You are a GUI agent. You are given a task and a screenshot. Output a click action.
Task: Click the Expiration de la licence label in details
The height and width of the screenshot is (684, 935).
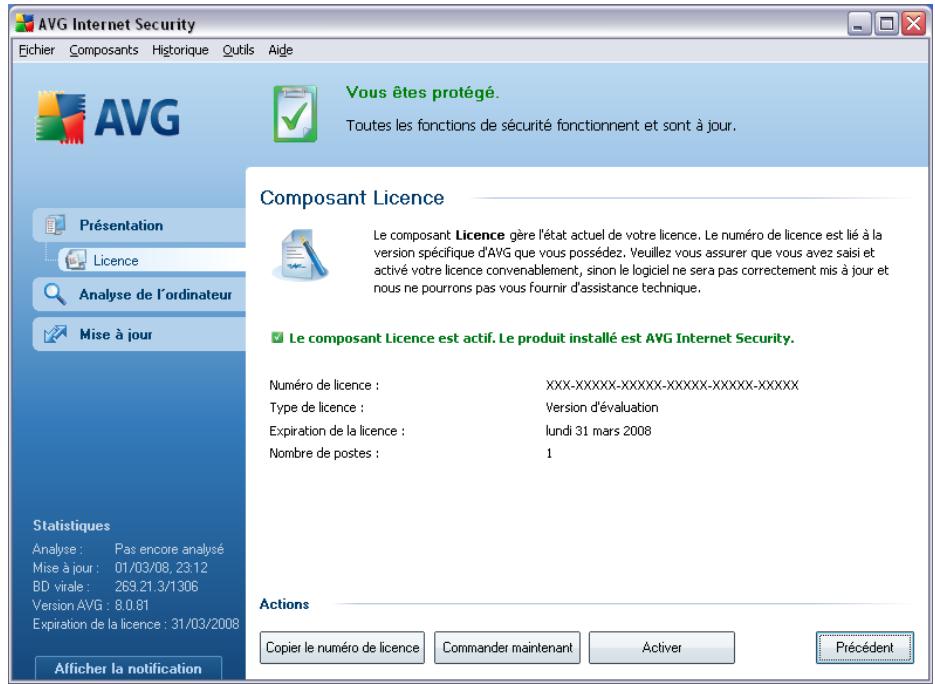tap(337, 431)
